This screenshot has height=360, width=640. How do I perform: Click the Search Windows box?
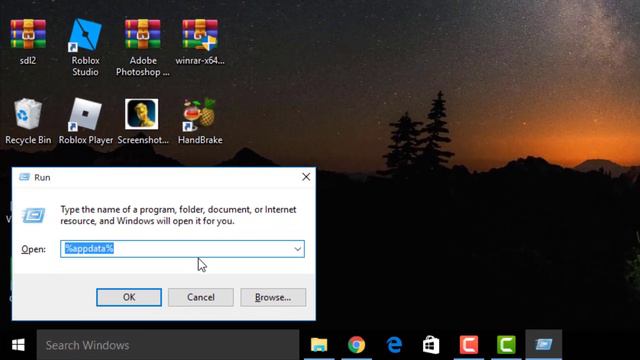[168, 345]
